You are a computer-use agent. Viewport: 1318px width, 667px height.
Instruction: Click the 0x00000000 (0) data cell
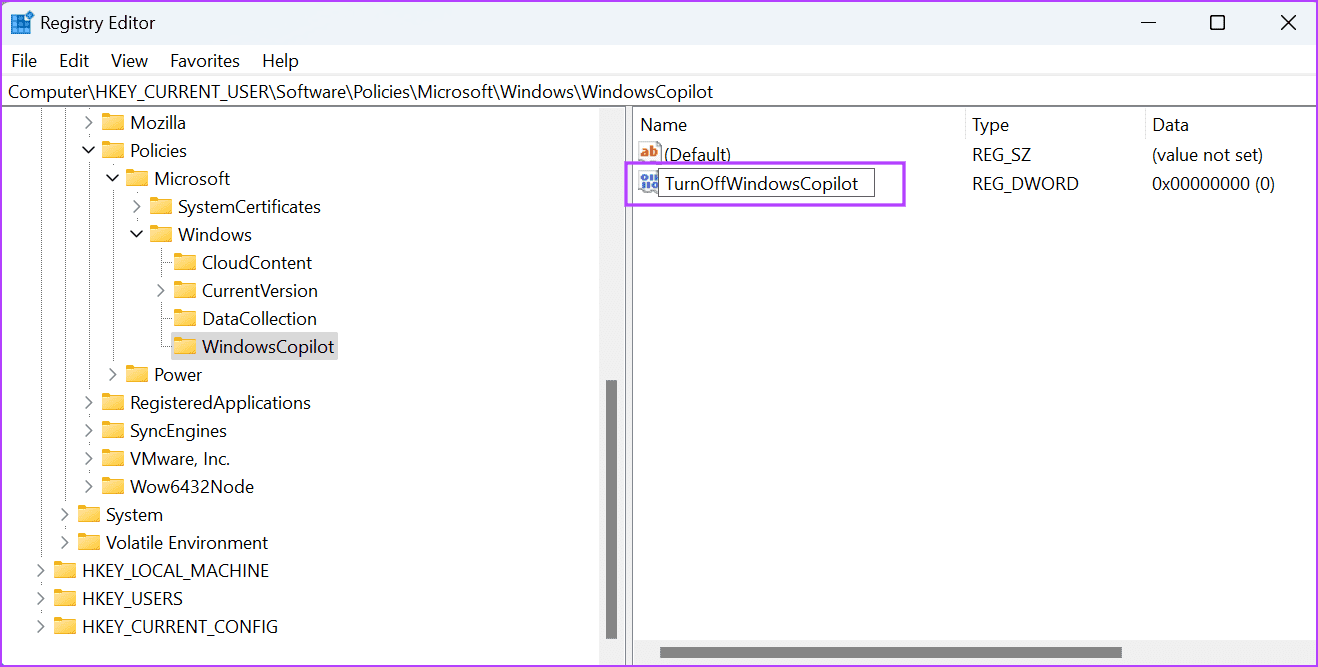1213,184
